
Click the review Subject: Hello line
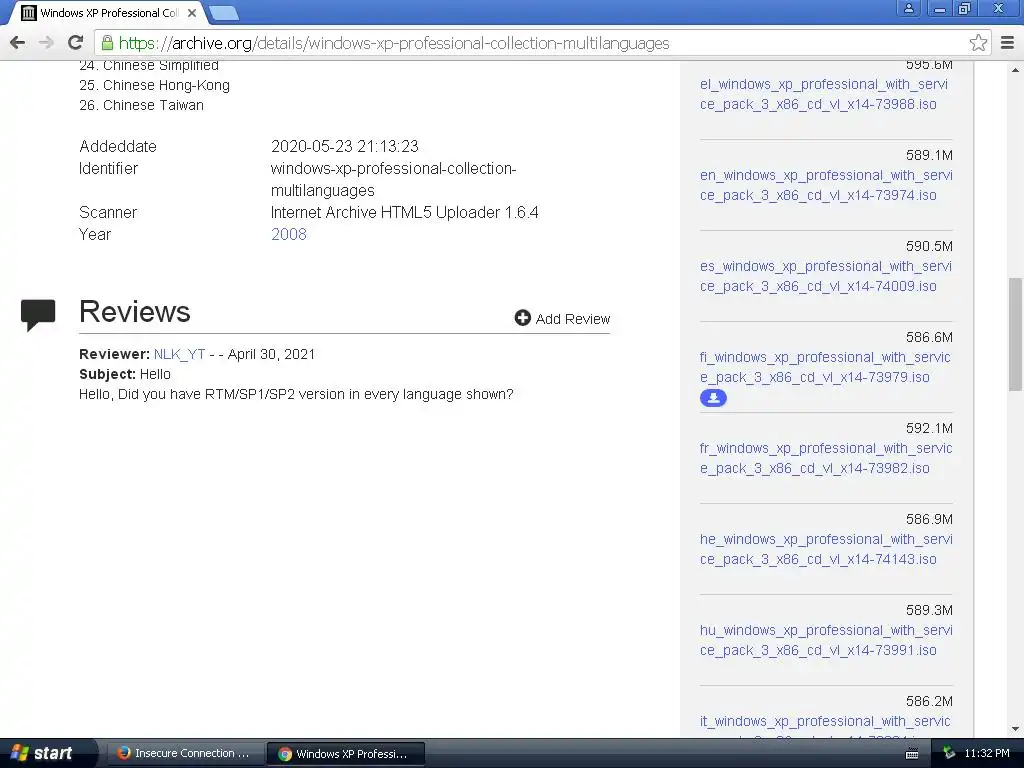pyautogui.click(x=125, y=374)
